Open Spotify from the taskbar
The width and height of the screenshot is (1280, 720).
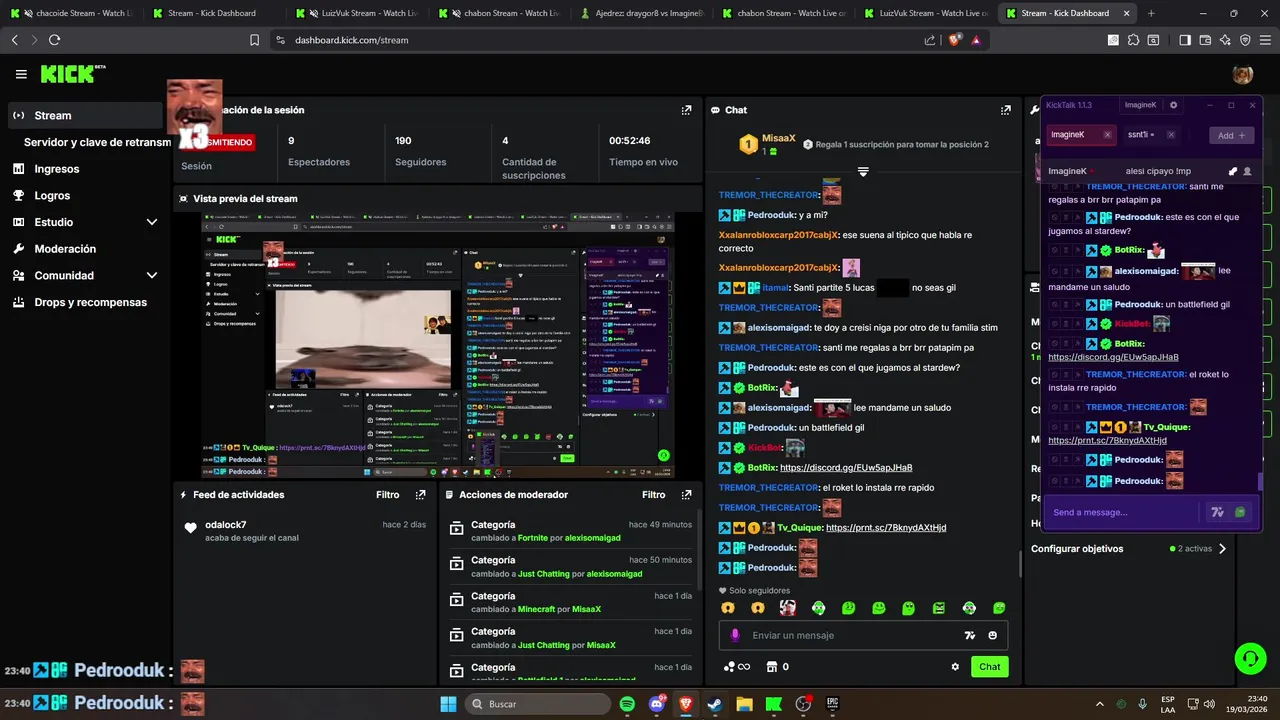click(627, 704)
